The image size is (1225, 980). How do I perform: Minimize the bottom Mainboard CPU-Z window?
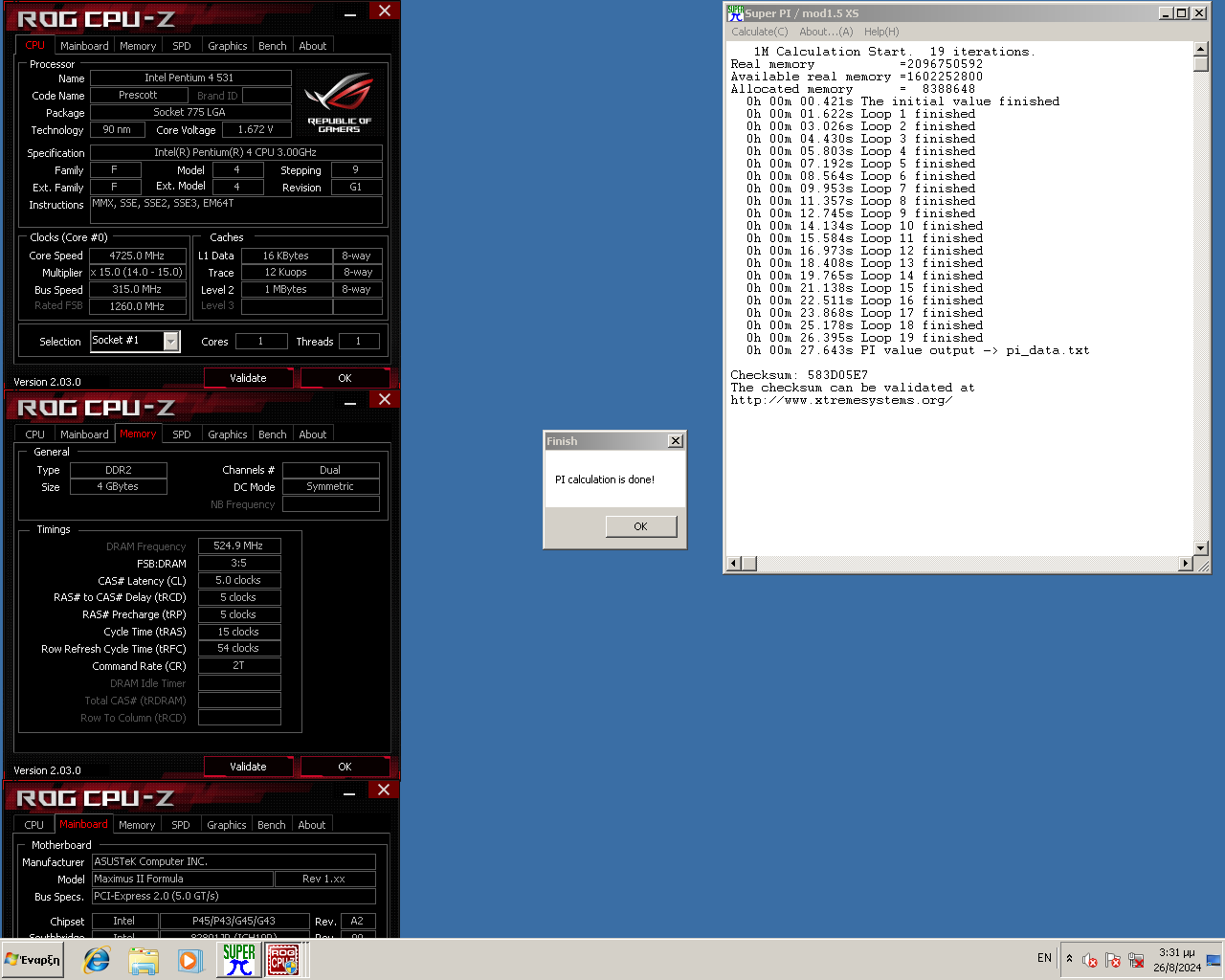[350, 792]
